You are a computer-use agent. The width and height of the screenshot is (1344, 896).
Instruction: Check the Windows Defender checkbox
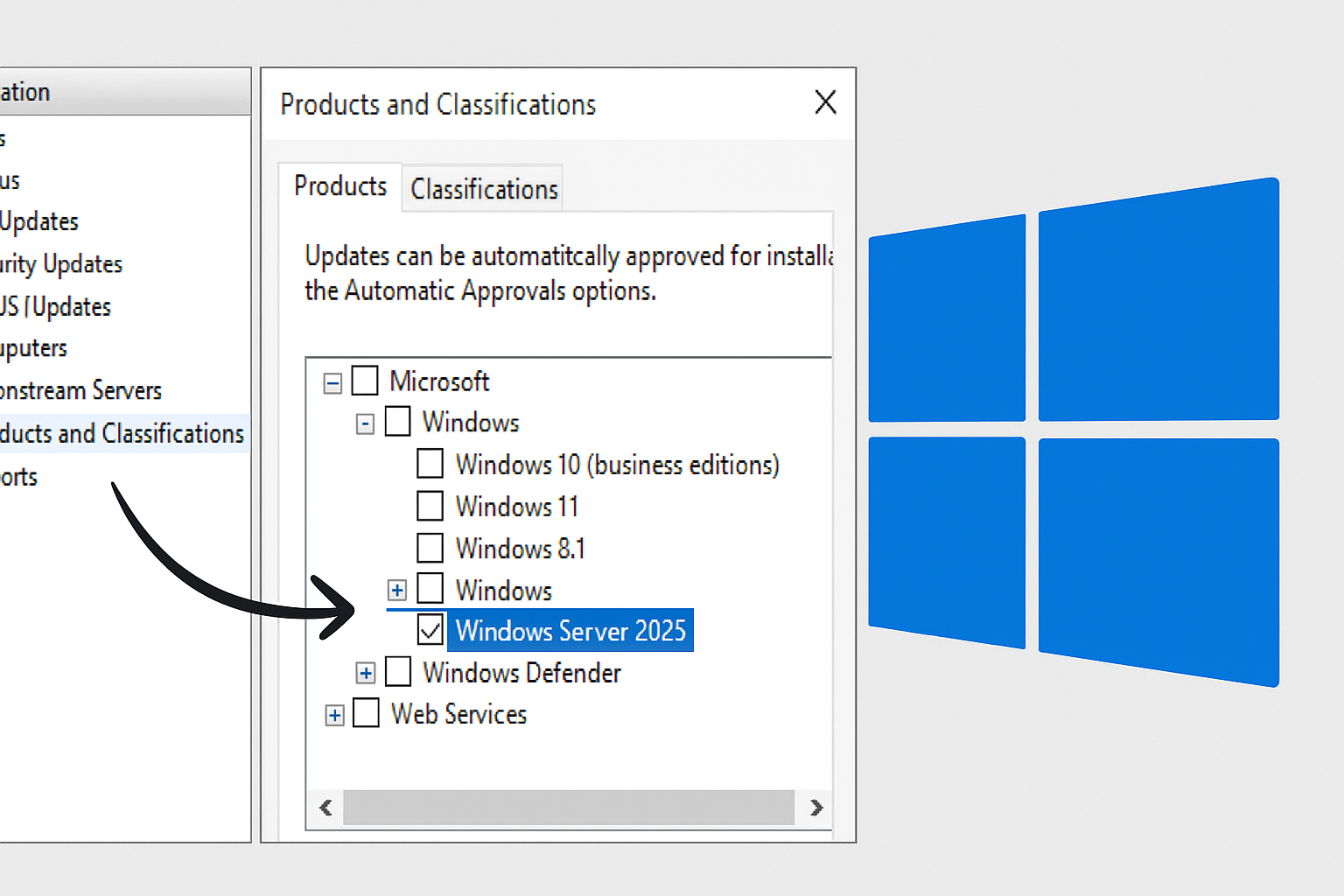pyautogui.click(x=398, y=672)
